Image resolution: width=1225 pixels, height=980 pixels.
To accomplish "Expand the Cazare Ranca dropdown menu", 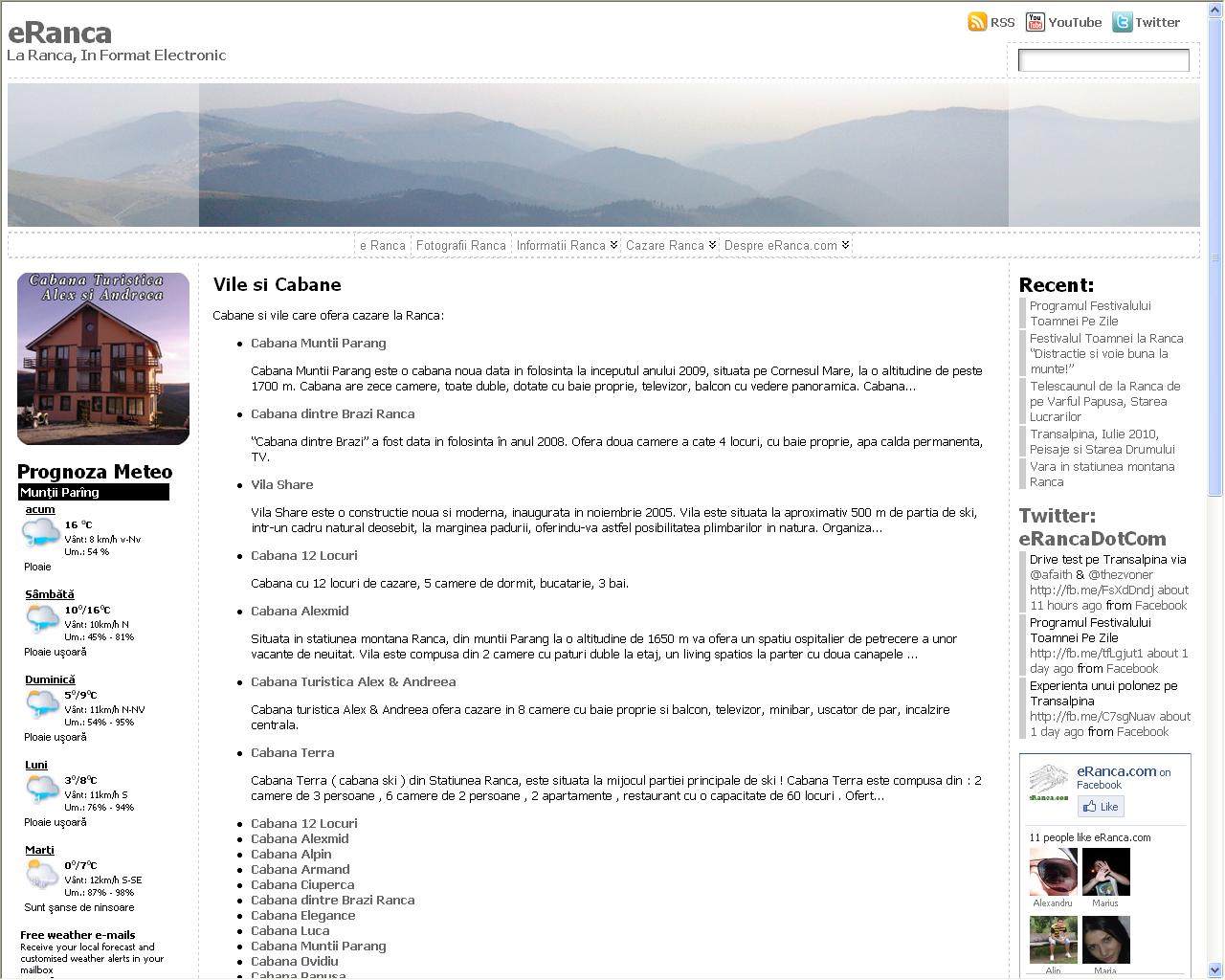I will tap(671, 245).
